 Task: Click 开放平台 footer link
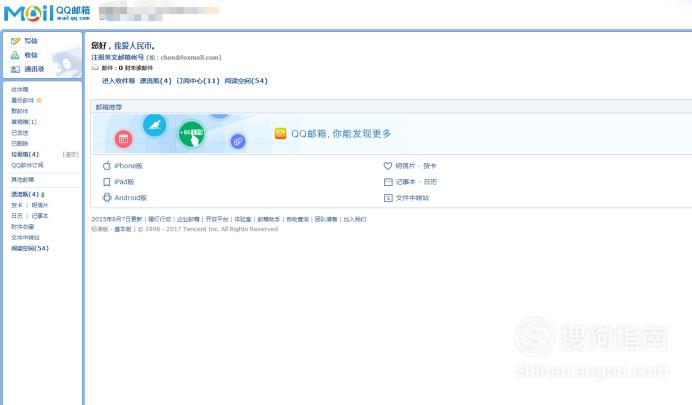(217, 219)
